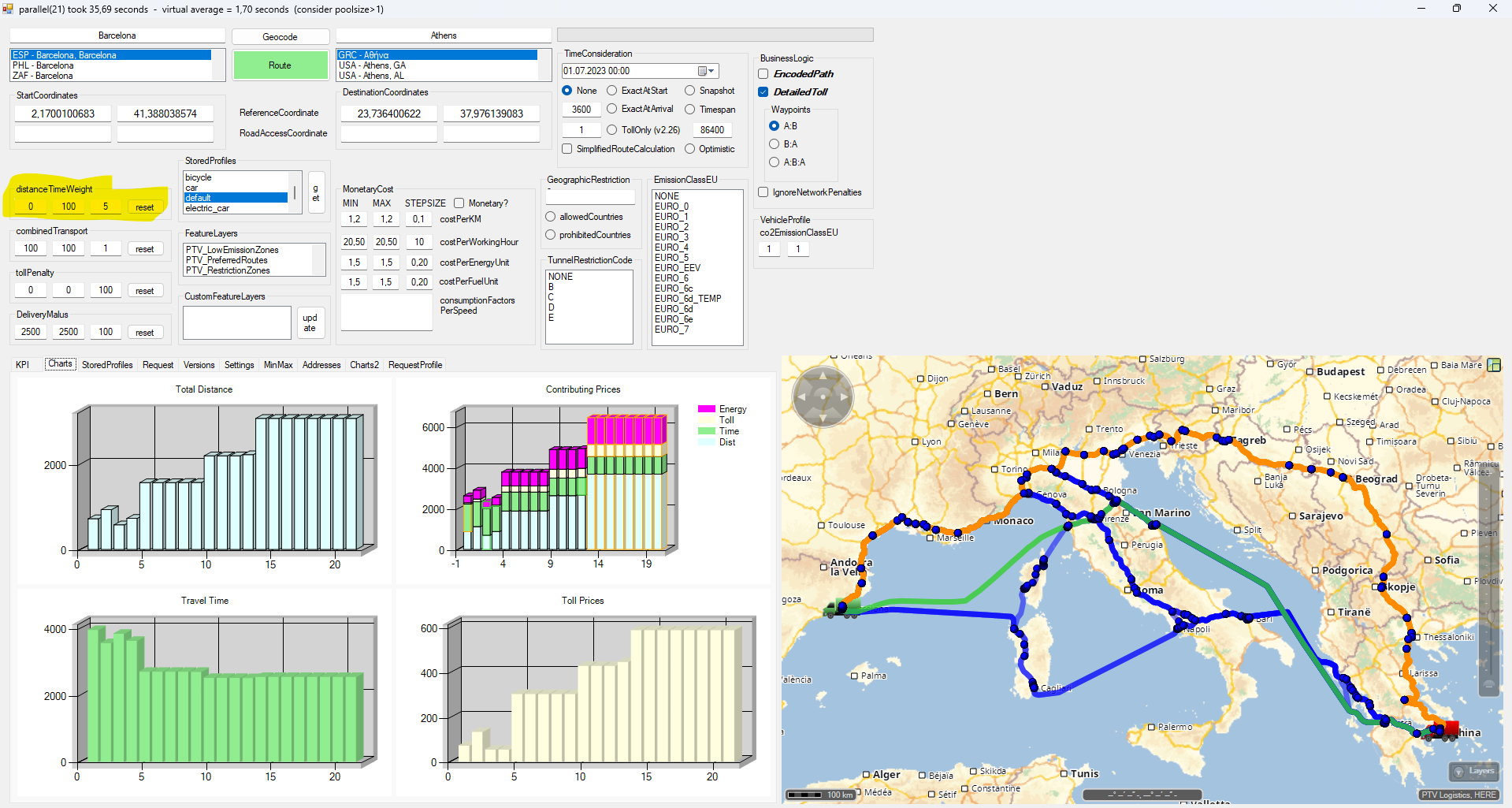This screenshot has width=1512, height=808.
Task: Click reset for distanceTimeWeight
Action: coord(144,207)
